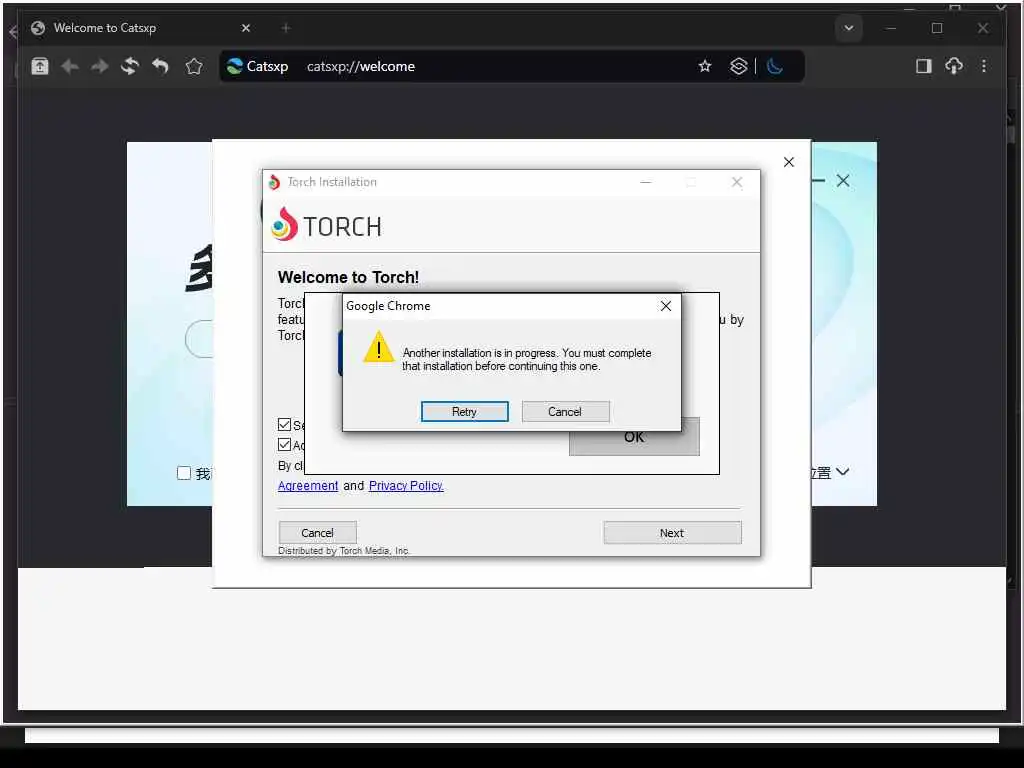Click the OK button behind the dialog
This screenshot has height=768, width=1024.
coord(634,439)
